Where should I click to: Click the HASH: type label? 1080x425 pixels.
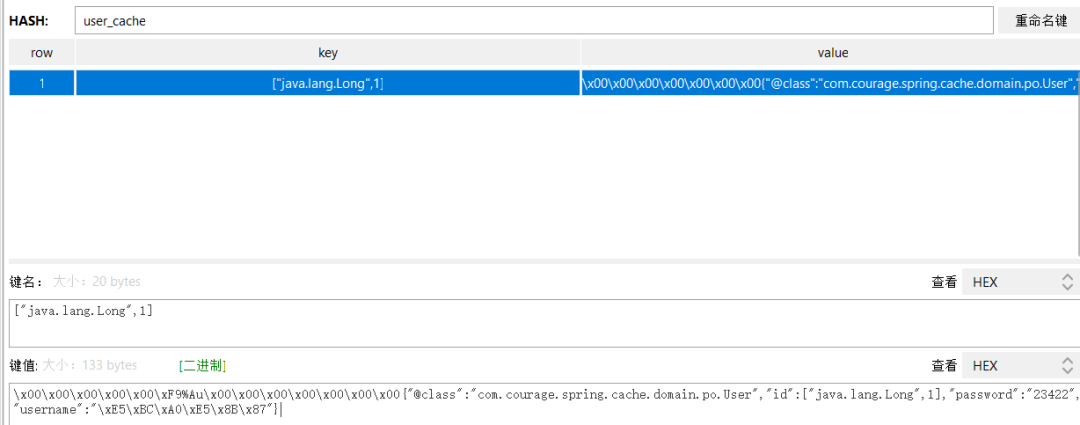point(29,20)
